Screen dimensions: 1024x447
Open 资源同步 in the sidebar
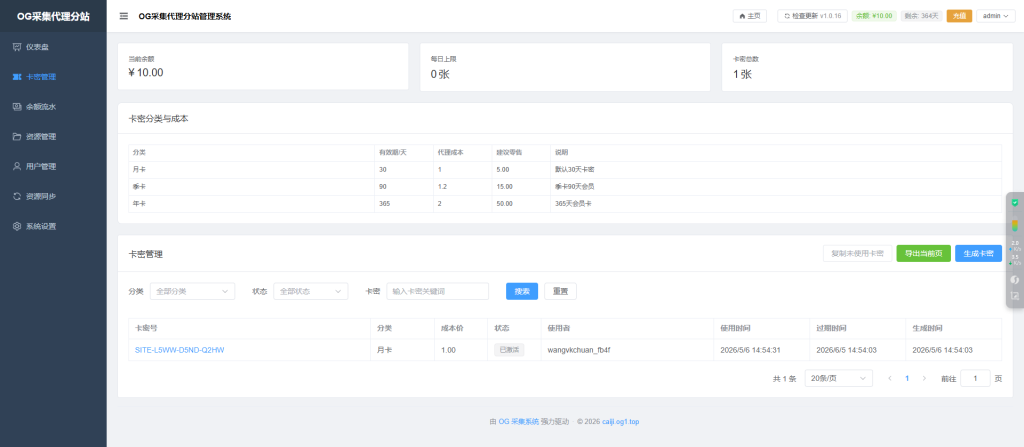(x=53, y=196)
